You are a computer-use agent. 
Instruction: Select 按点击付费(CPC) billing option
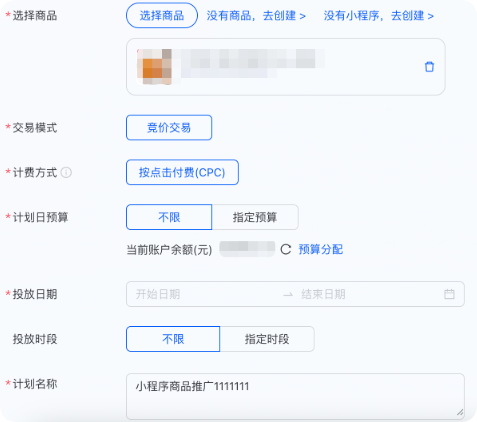(182, 172)
